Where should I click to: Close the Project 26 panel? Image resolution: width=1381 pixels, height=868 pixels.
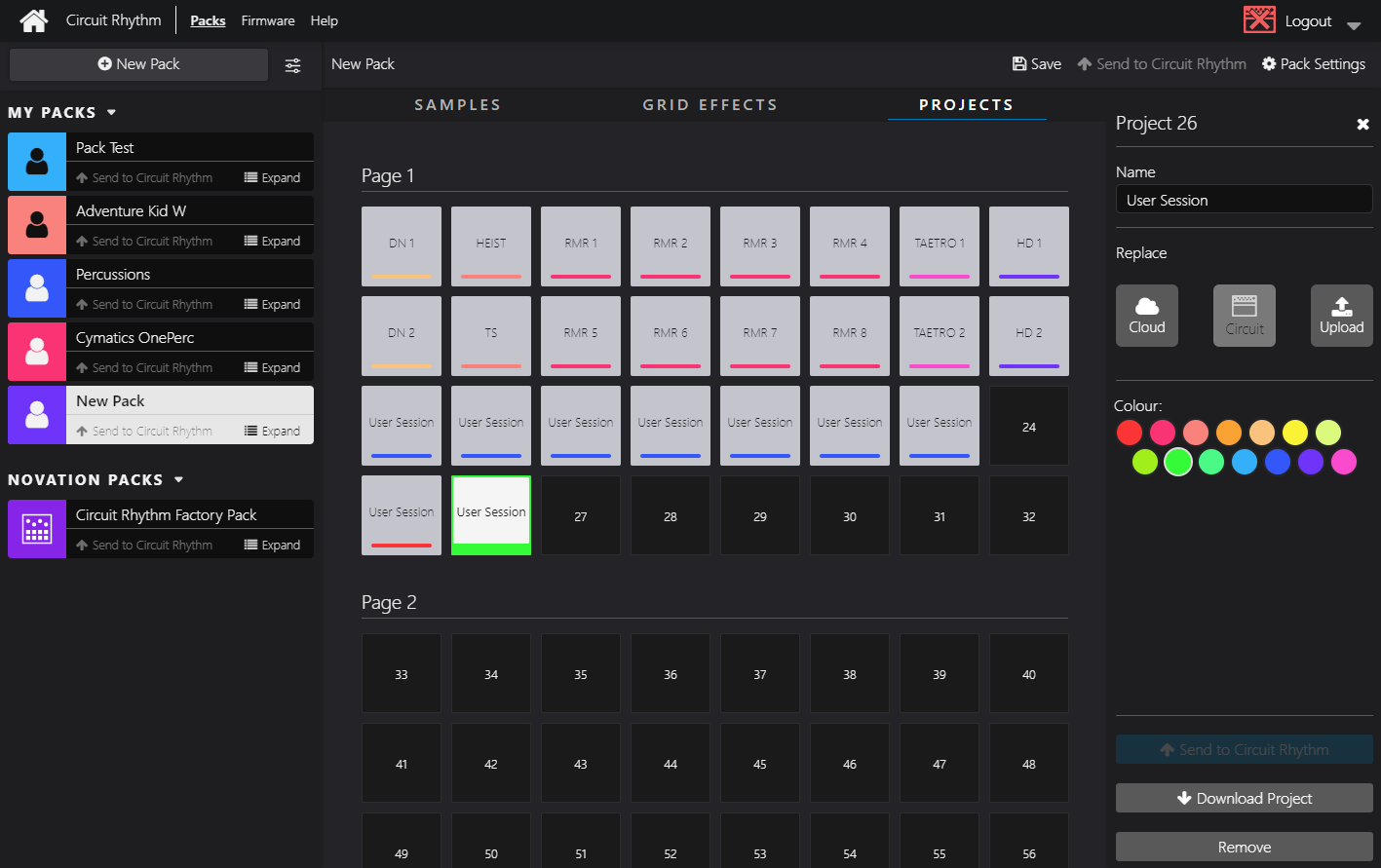[x=1362, y=124]
